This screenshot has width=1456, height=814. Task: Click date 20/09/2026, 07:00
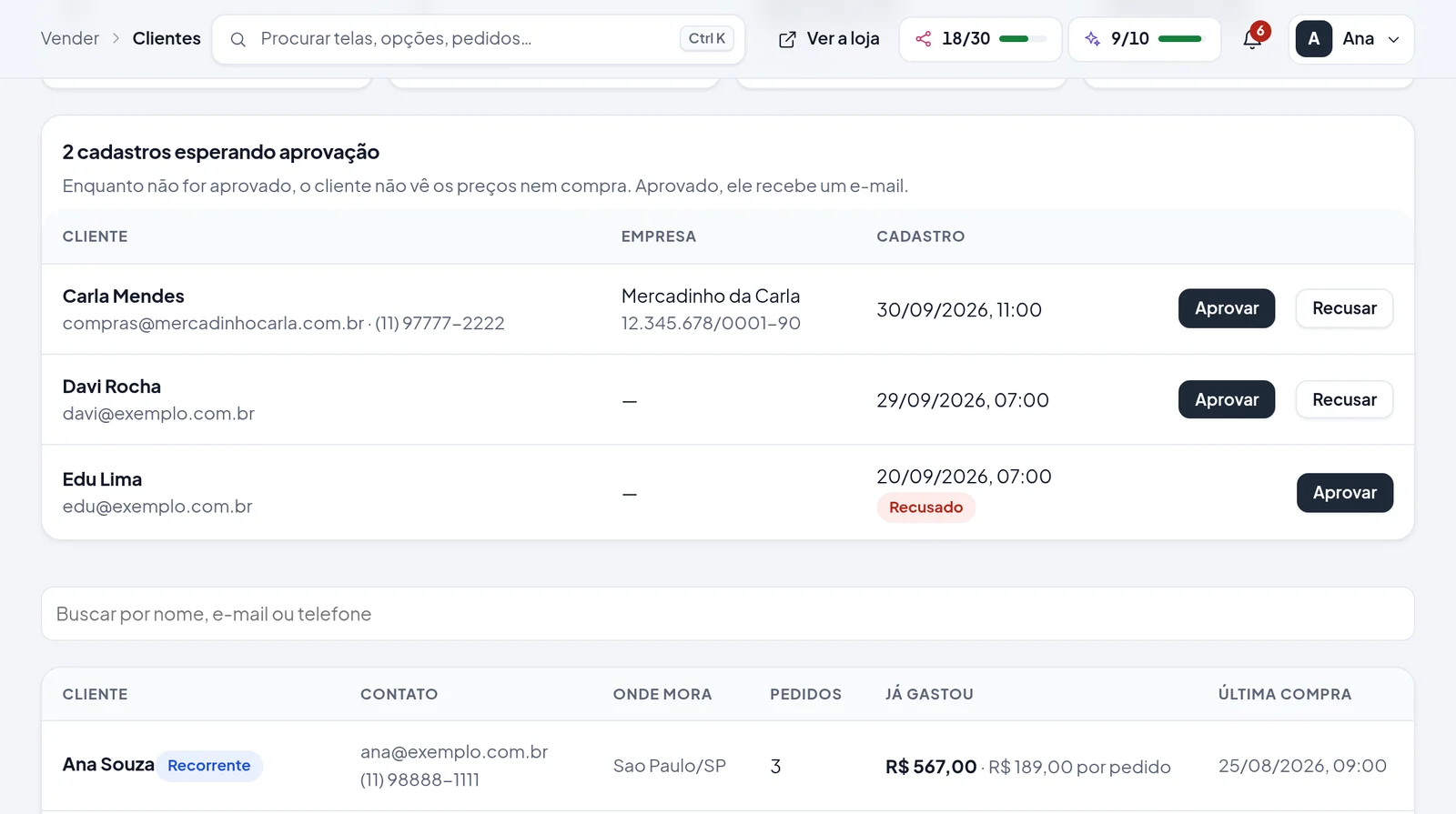[x=964, y=477]
